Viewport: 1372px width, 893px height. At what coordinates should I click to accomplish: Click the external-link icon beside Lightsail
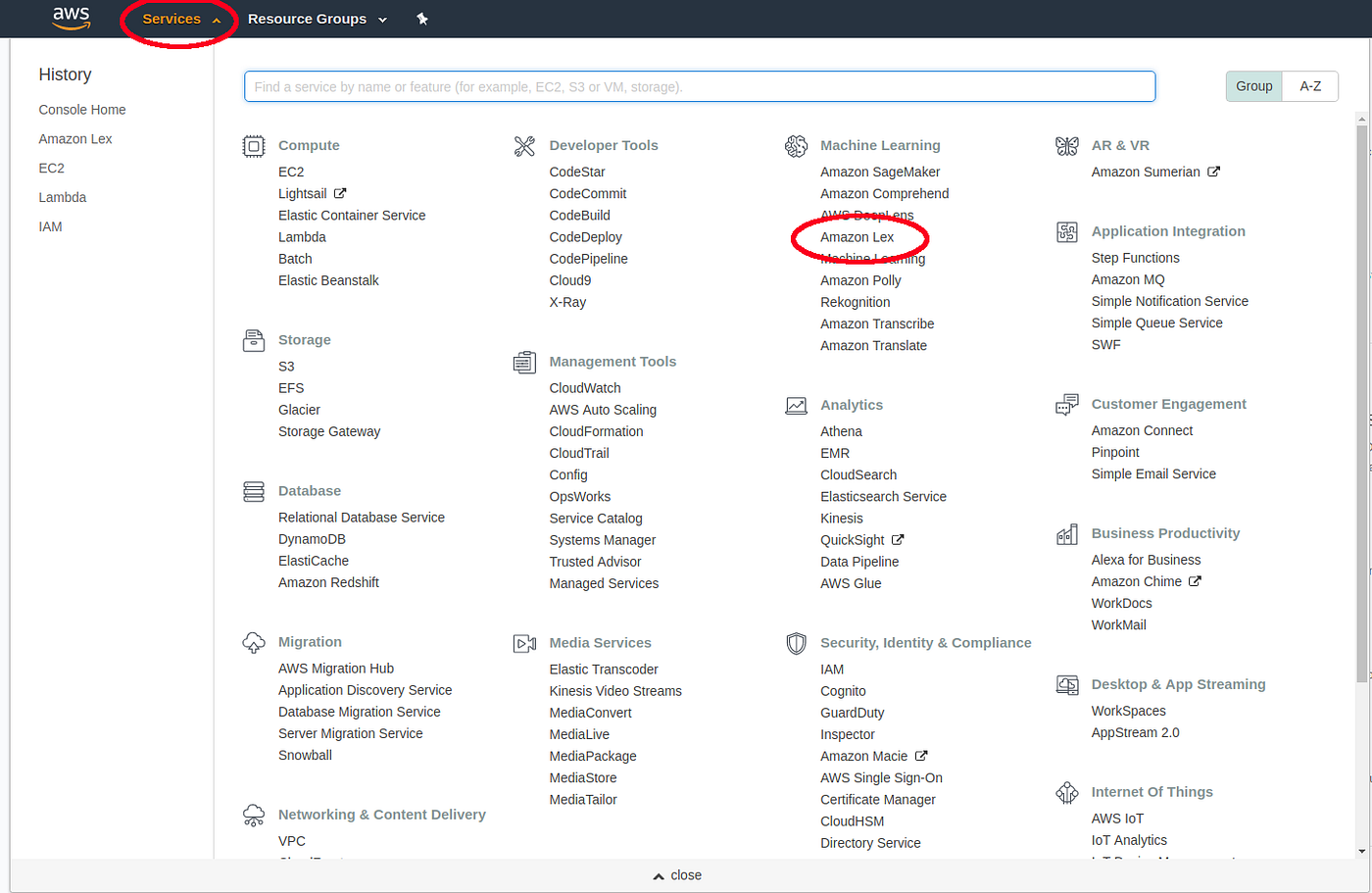(340, 193)
